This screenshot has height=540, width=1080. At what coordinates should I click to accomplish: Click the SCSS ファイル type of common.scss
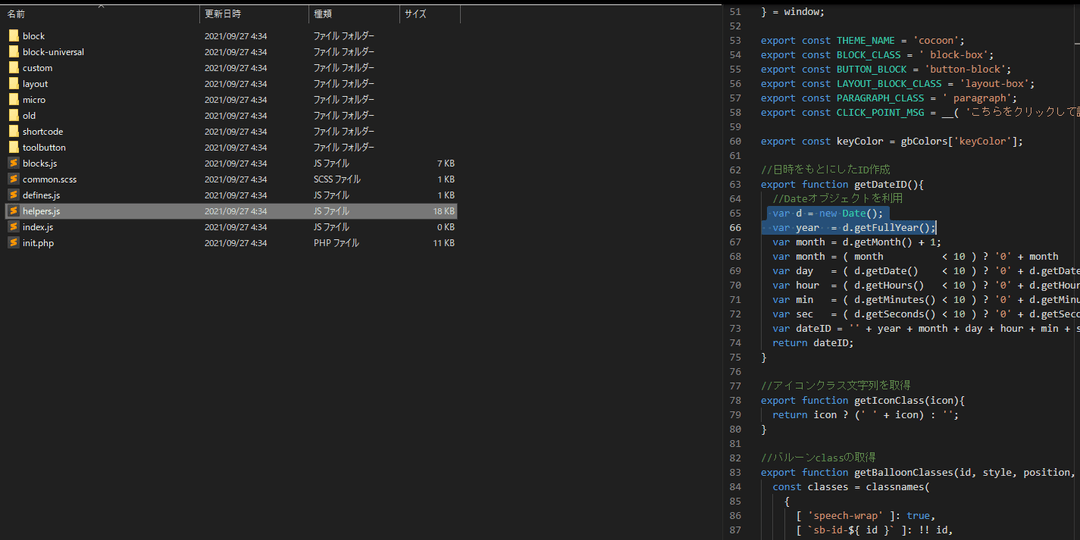(338, 179)
